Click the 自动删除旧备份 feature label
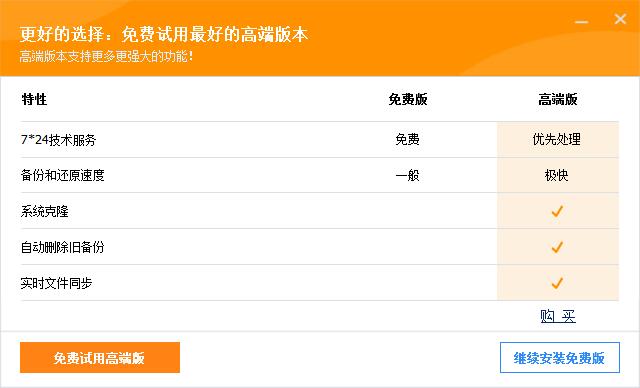The image size is (640, 388). pyautogui.click(x=62, y=247)
